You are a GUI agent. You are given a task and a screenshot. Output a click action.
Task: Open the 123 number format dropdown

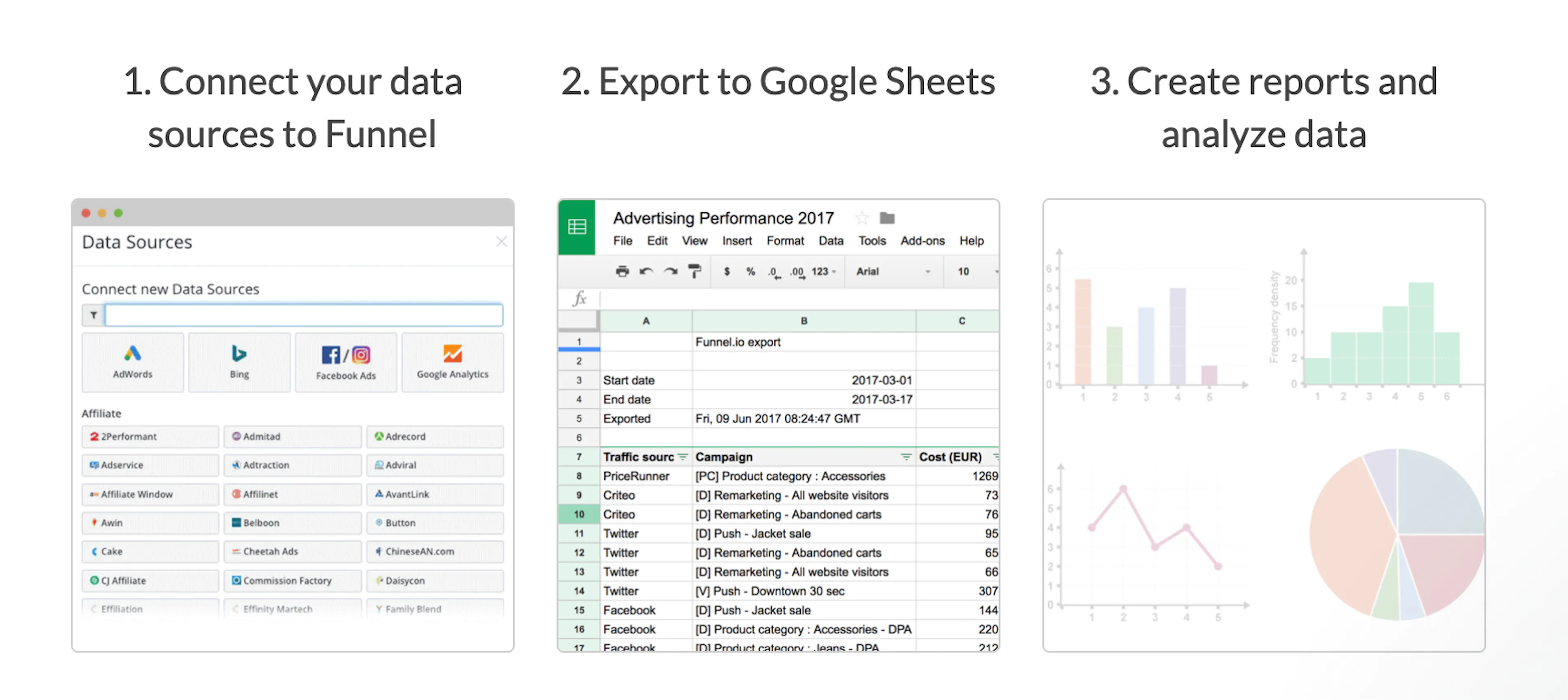point(824,271)
